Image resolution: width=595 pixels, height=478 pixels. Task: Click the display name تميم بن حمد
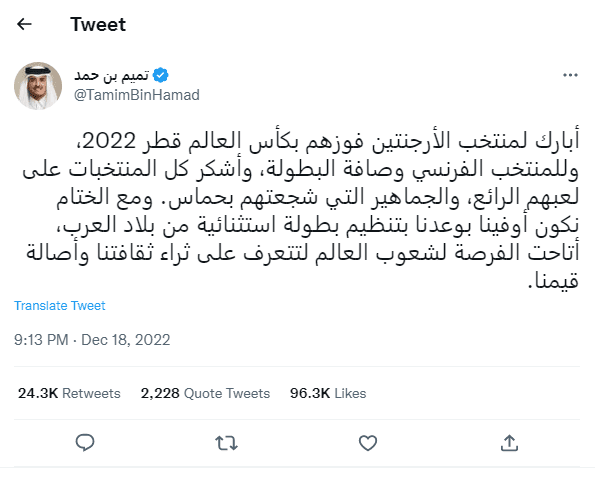point(112,75)
